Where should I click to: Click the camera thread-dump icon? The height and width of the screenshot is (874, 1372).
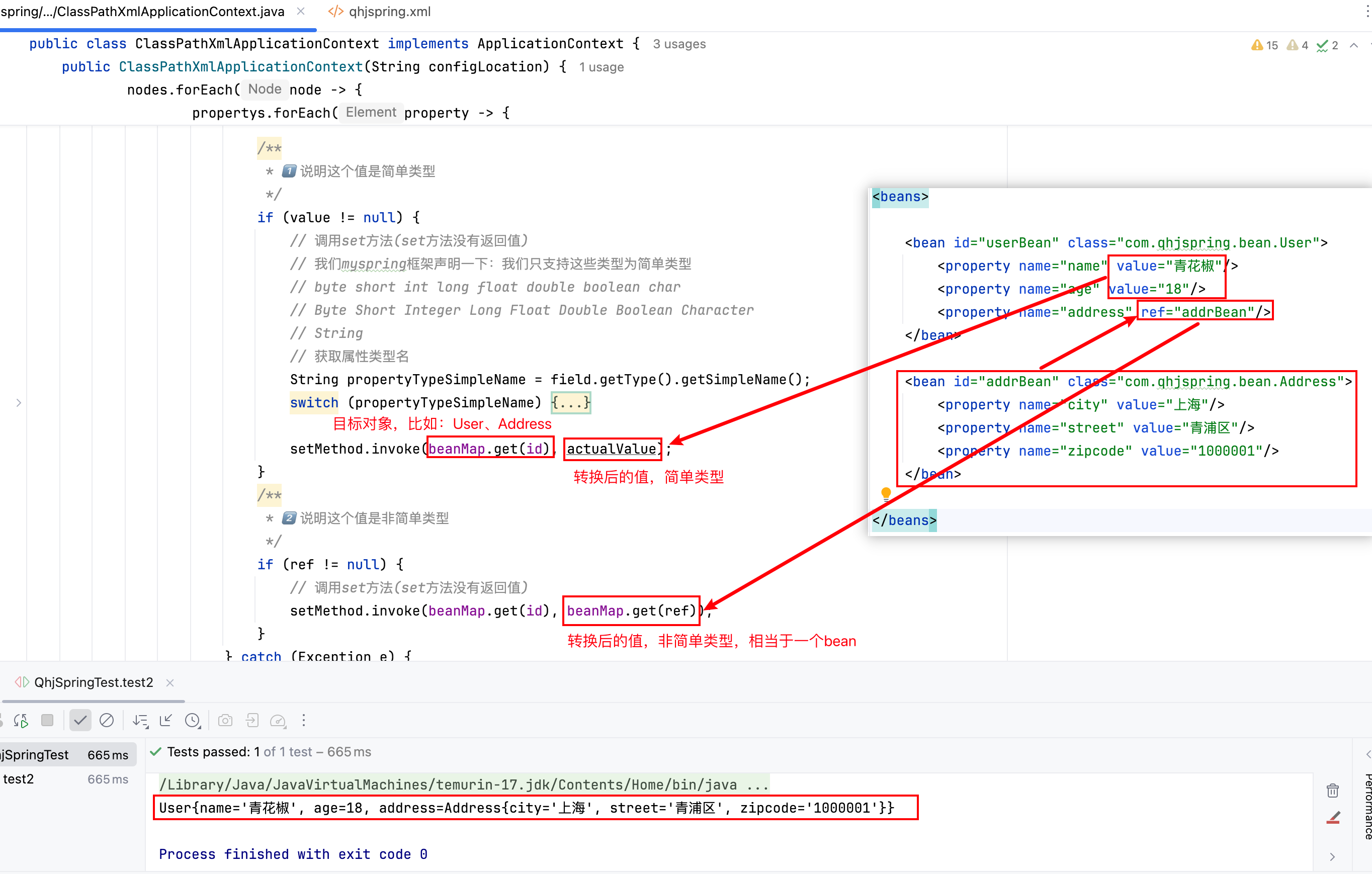[x=225, y=720]
